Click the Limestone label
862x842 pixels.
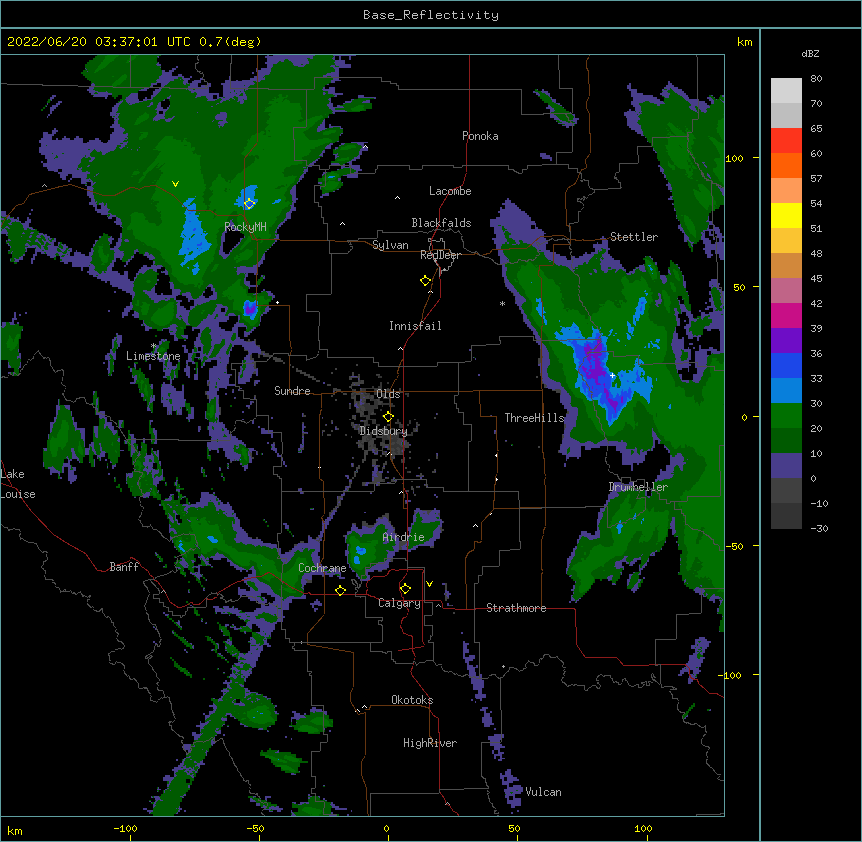[x=153, y=356]
